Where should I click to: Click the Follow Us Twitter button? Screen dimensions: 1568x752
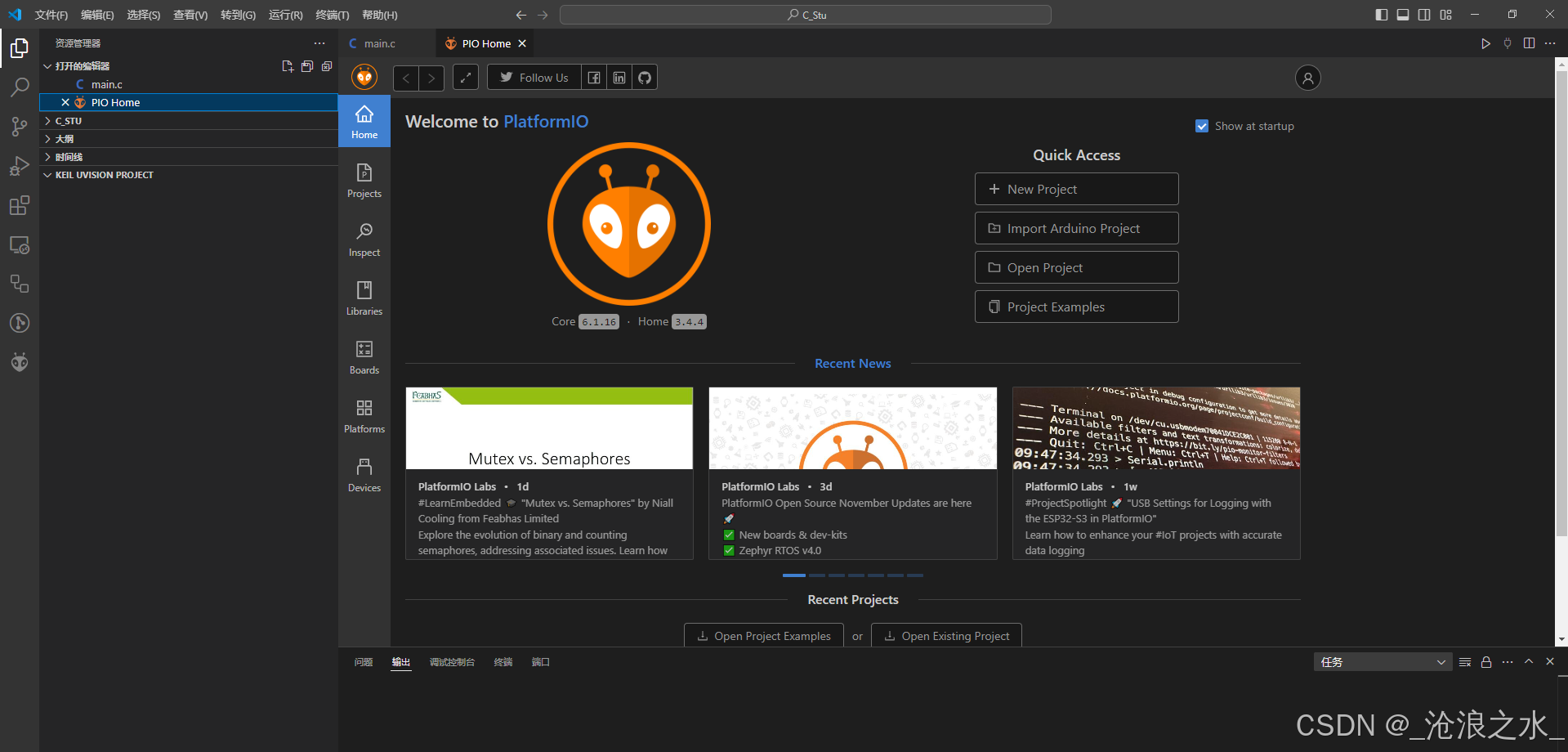coord(534,78)
